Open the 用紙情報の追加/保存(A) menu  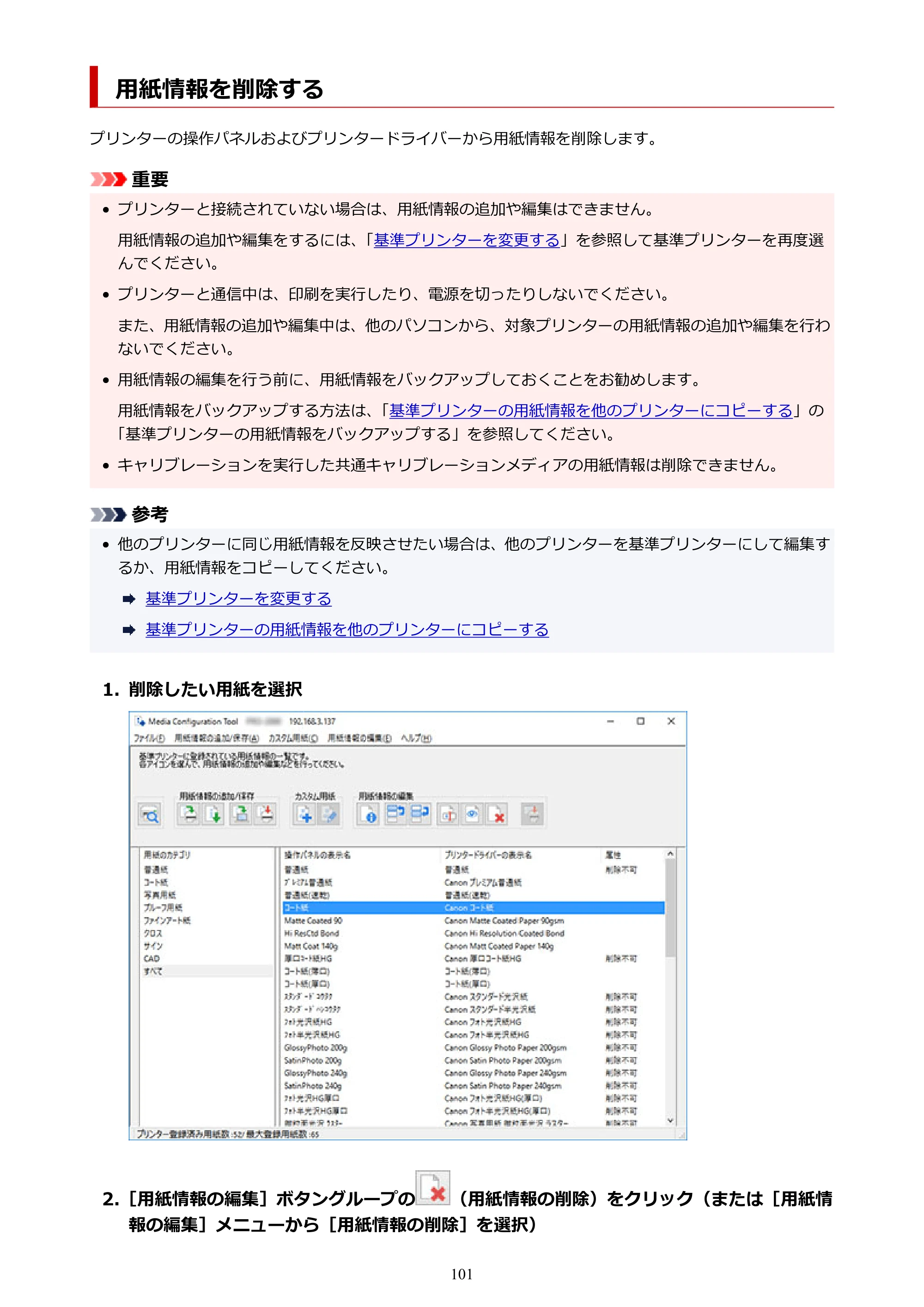coord(216,738)
